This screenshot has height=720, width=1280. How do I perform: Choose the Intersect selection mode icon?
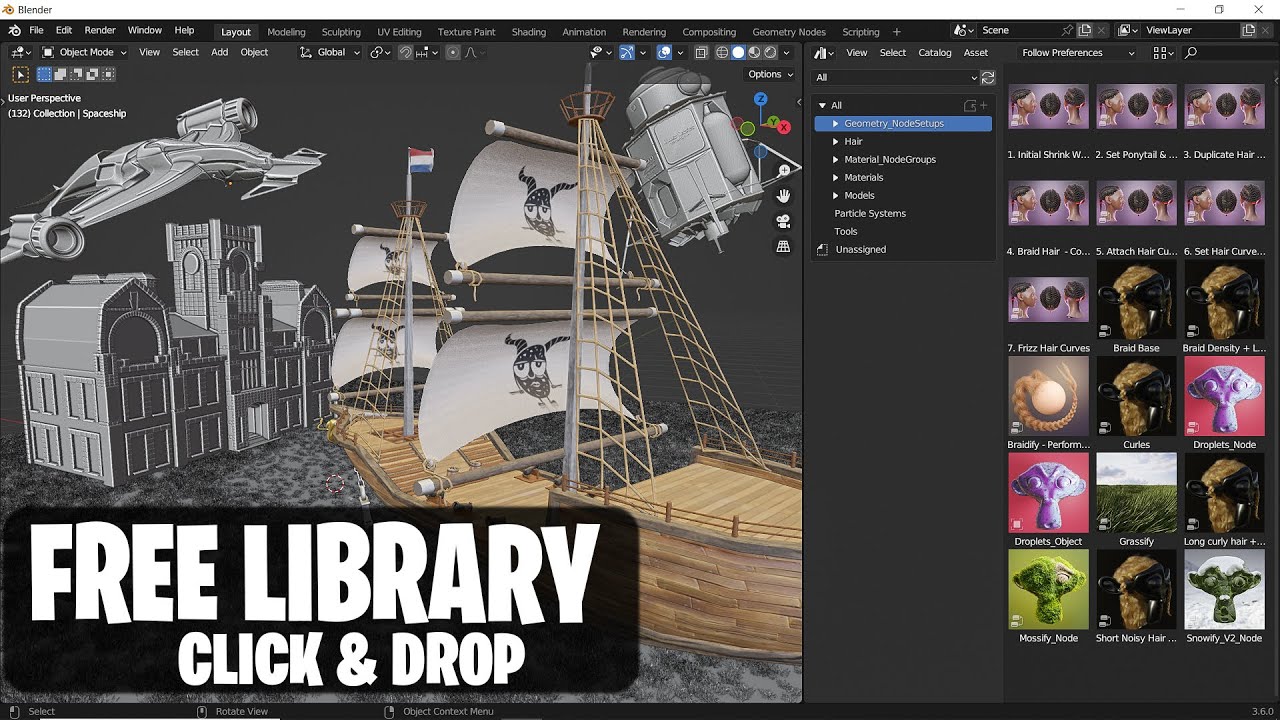108,74
